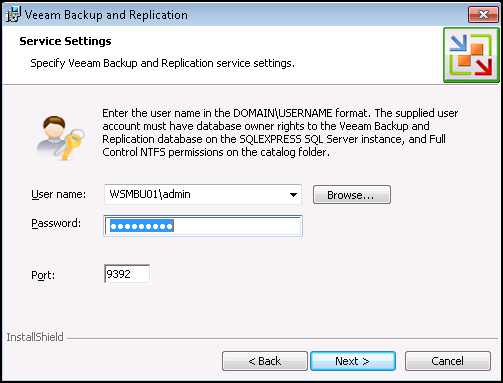Click the 'Specify Veeam Backup and Replication service settings' text
Viewport: 503px width, 383px height.
162,63
